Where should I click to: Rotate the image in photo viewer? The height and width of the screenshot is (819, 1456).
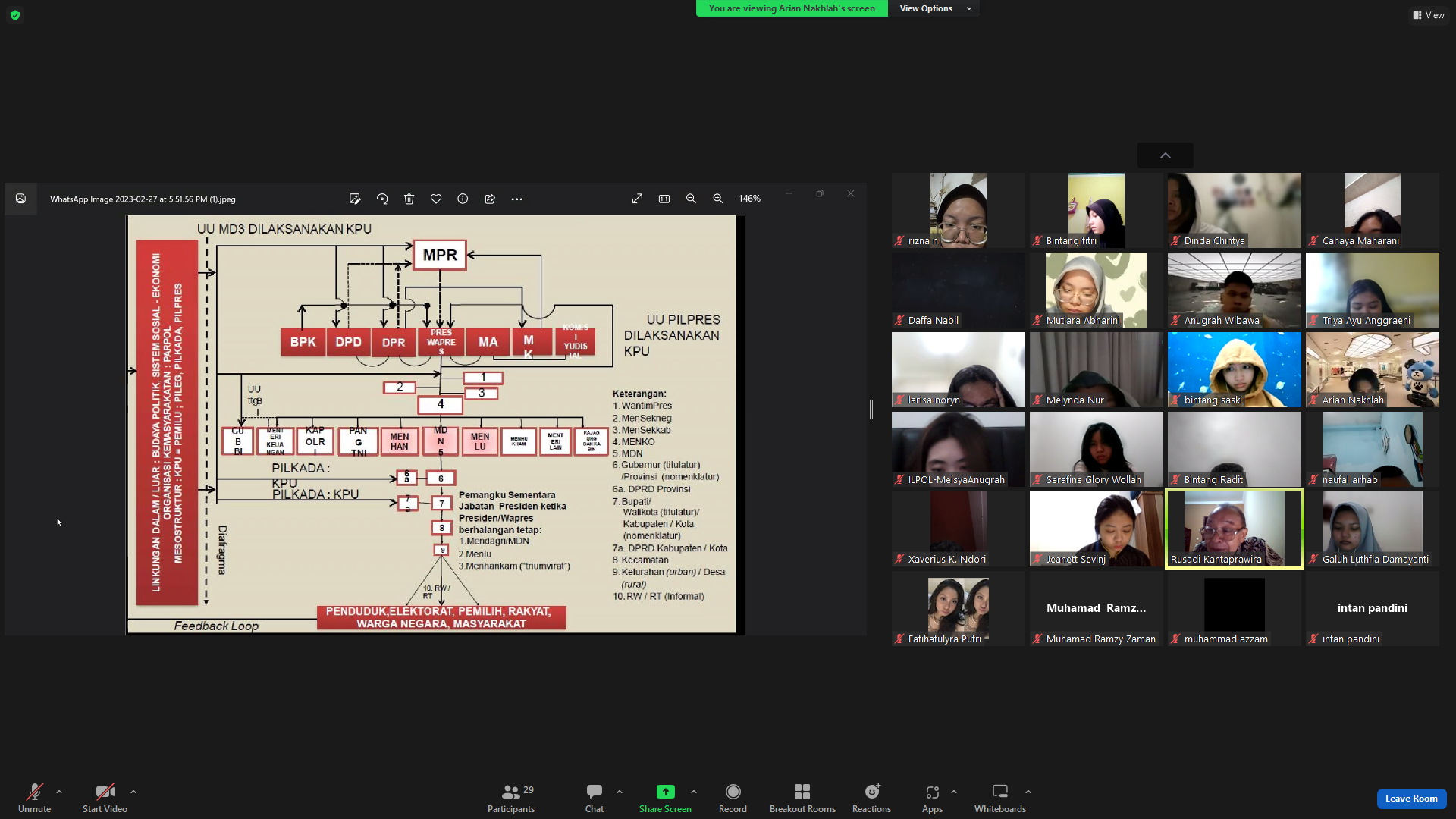[382, 199]
